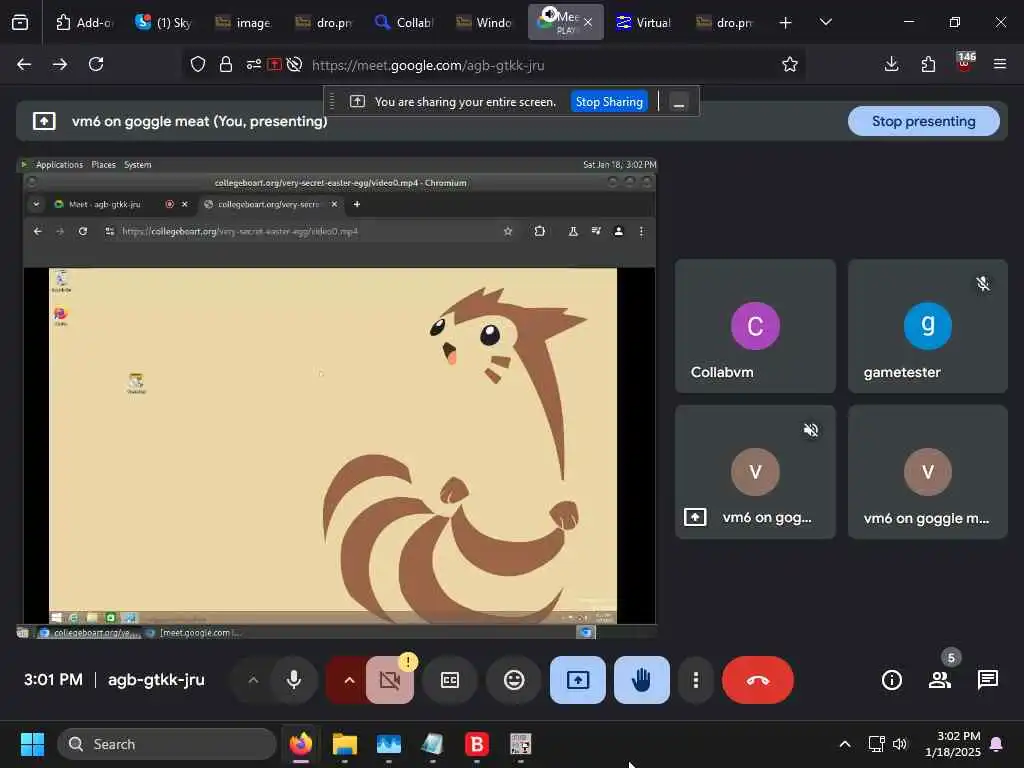Open the red B app in taskbar

click(x=477, y=744)
